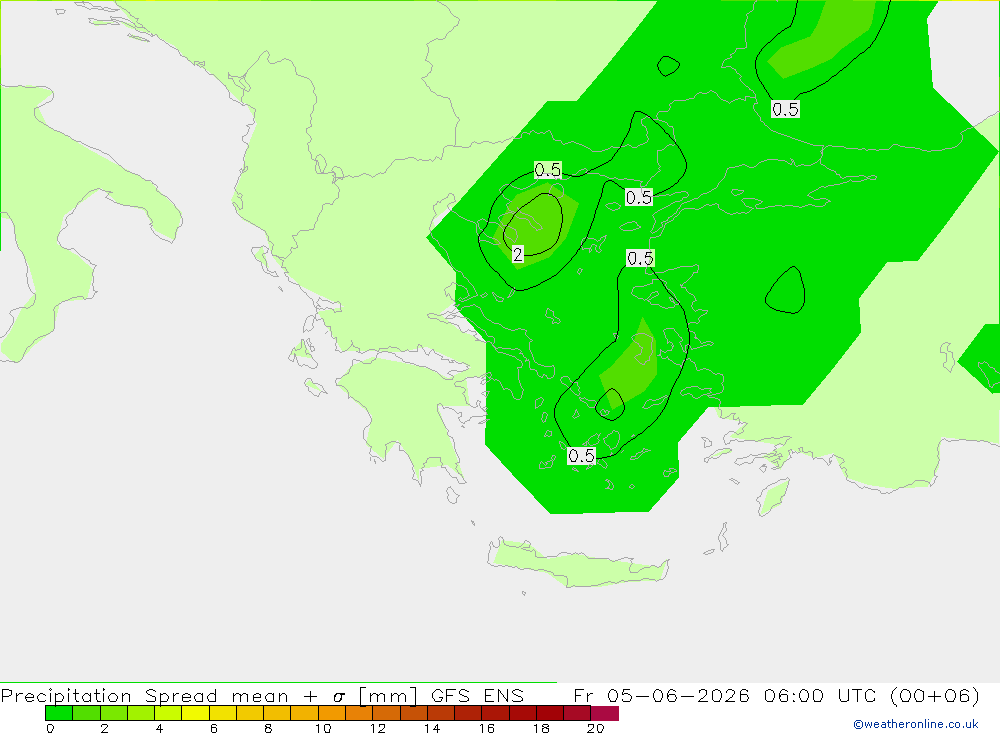This screenshot has height=733, width=1000.
Task: Click the ENS label in the caption
Action: coord(503,695)
